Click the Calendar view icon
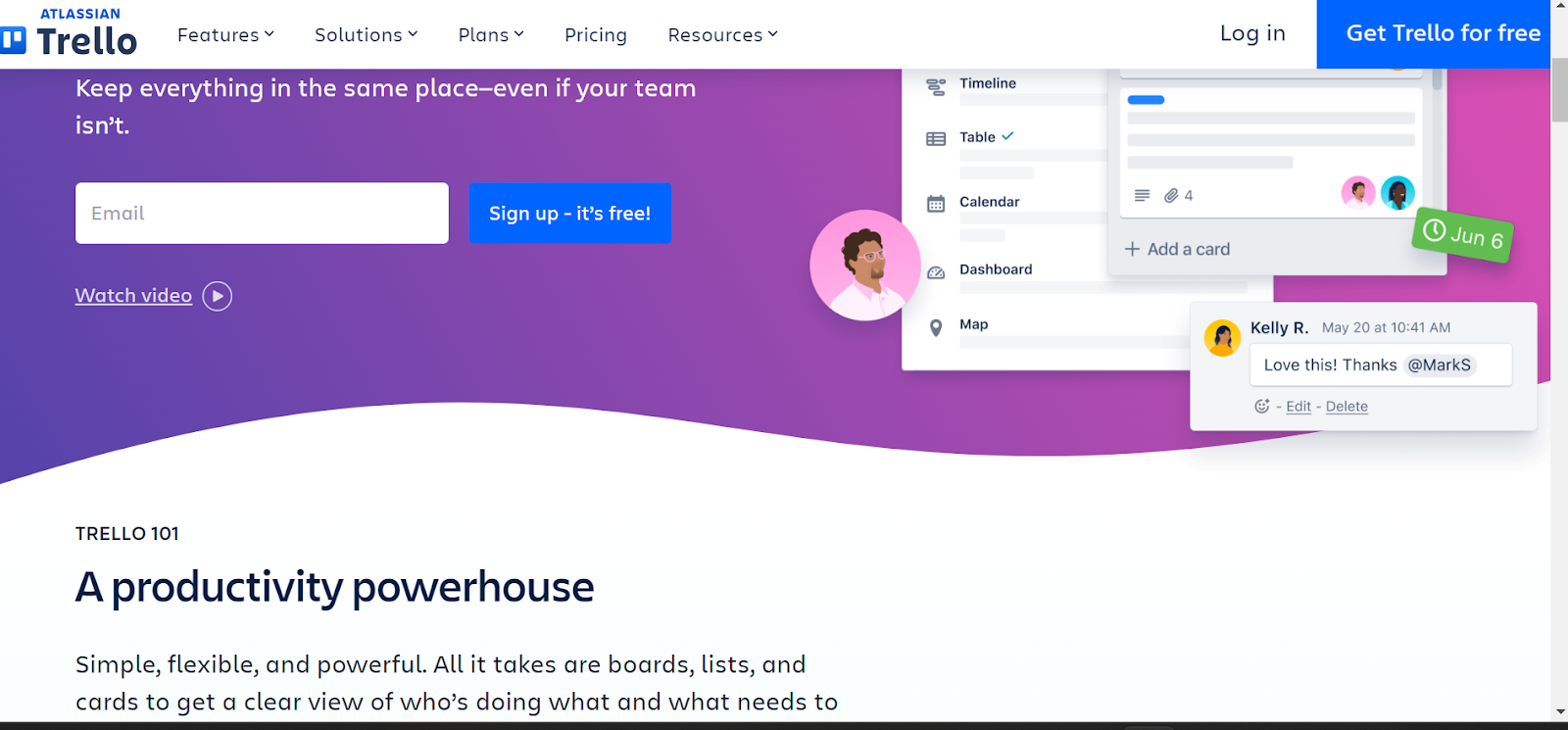The height and width of the screenshot is (730, 1568). 936,204
